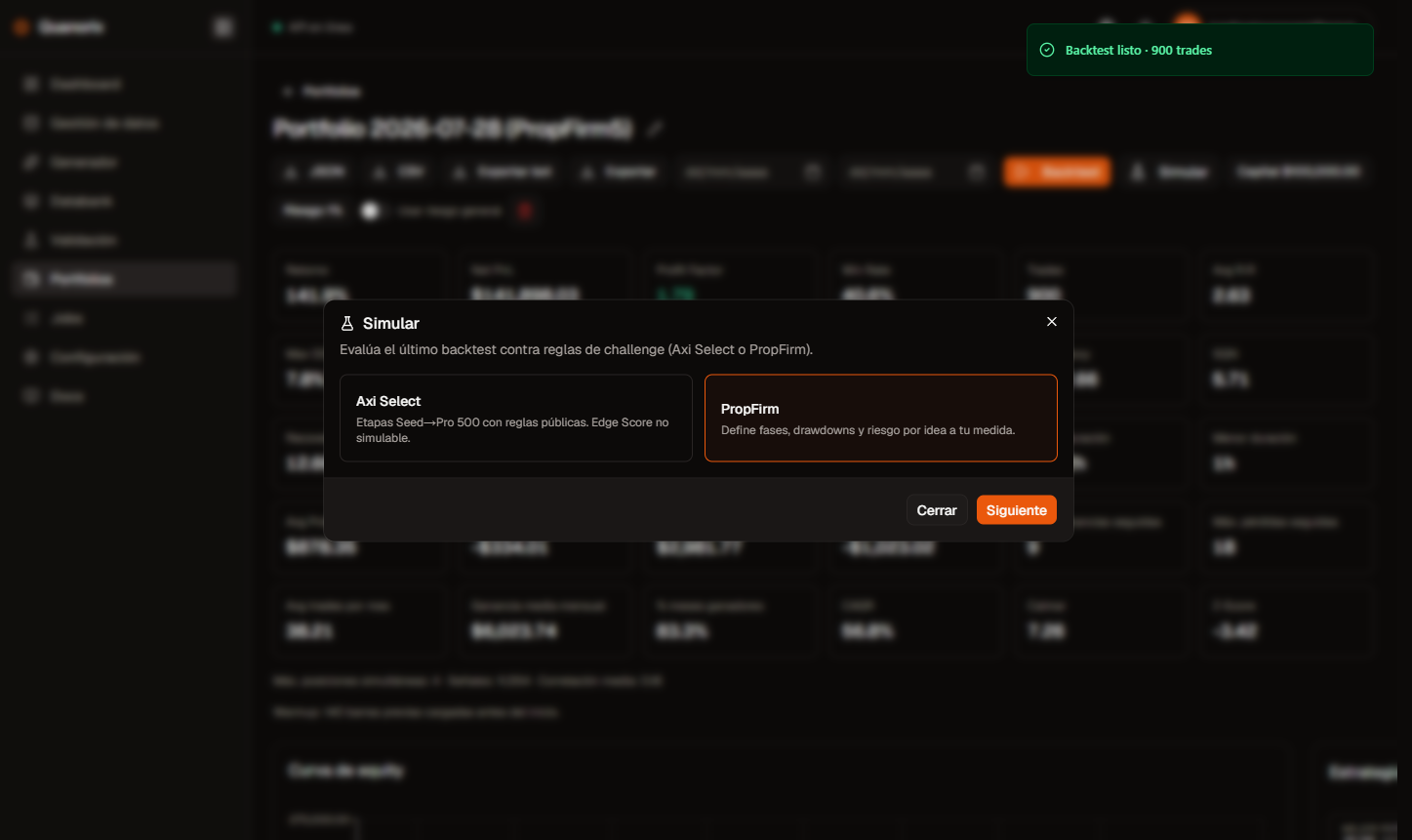Click the dialog description about reglas de challenge

pyautogui.click(x=576, y=349)
